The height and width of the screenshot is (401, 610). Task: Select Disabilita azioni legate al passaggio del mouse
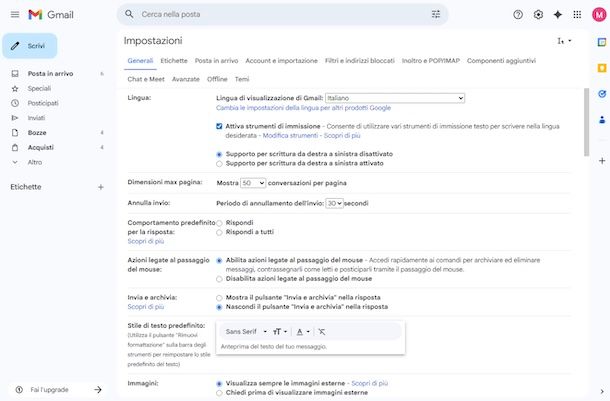coord(220,279)
